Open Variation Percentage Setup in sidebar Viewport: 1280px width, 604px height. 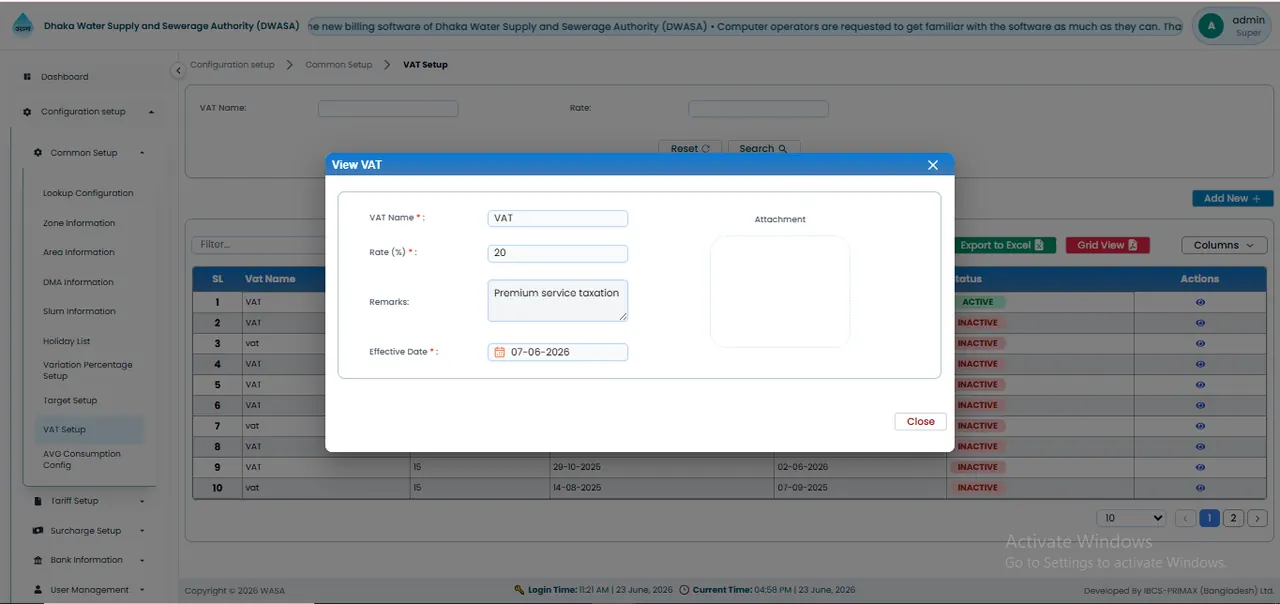(87, 370)
